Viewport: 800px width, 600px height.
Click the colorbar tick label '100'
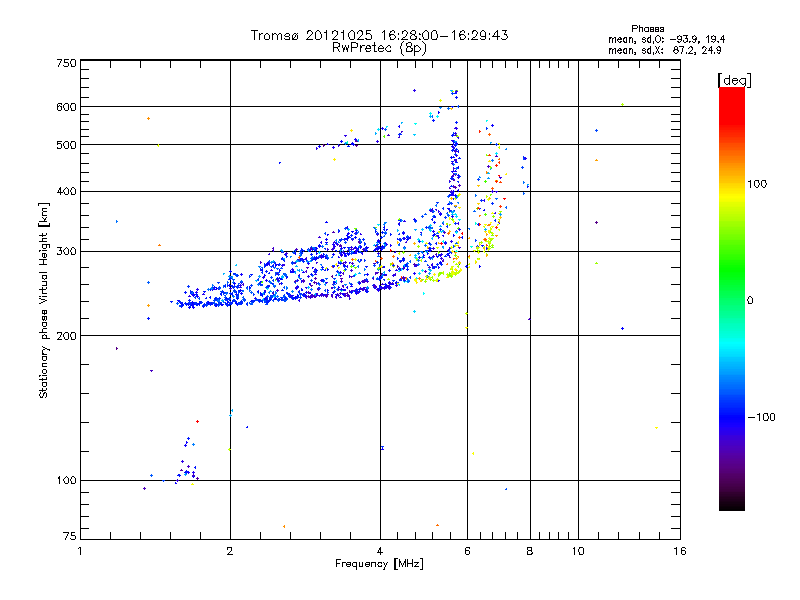(757, 184)
